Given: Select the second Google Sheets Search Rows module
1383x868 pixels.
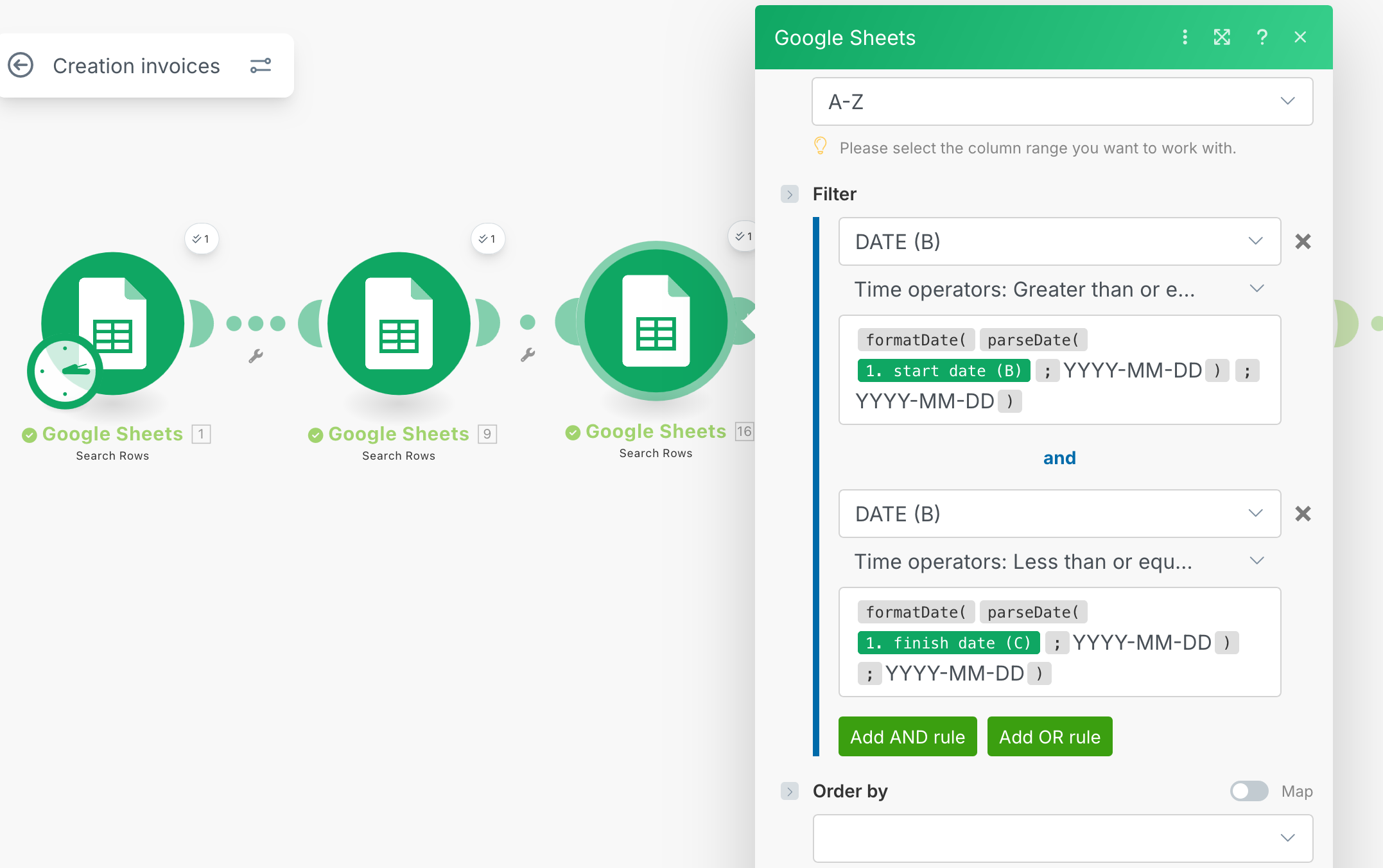Looking at the screenshot, I should pyautogui.click(x=399, y=323).
